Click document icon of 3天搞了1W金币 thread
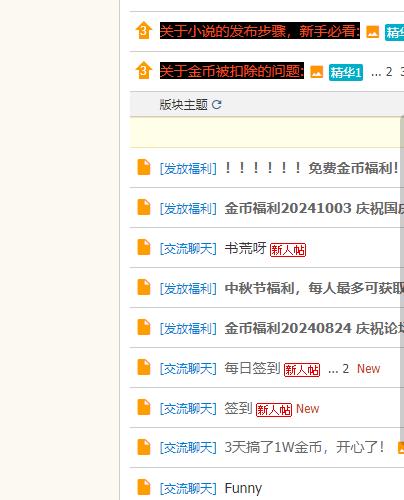Viewport: 404px width, 500px height. click(x=144, y=447)
